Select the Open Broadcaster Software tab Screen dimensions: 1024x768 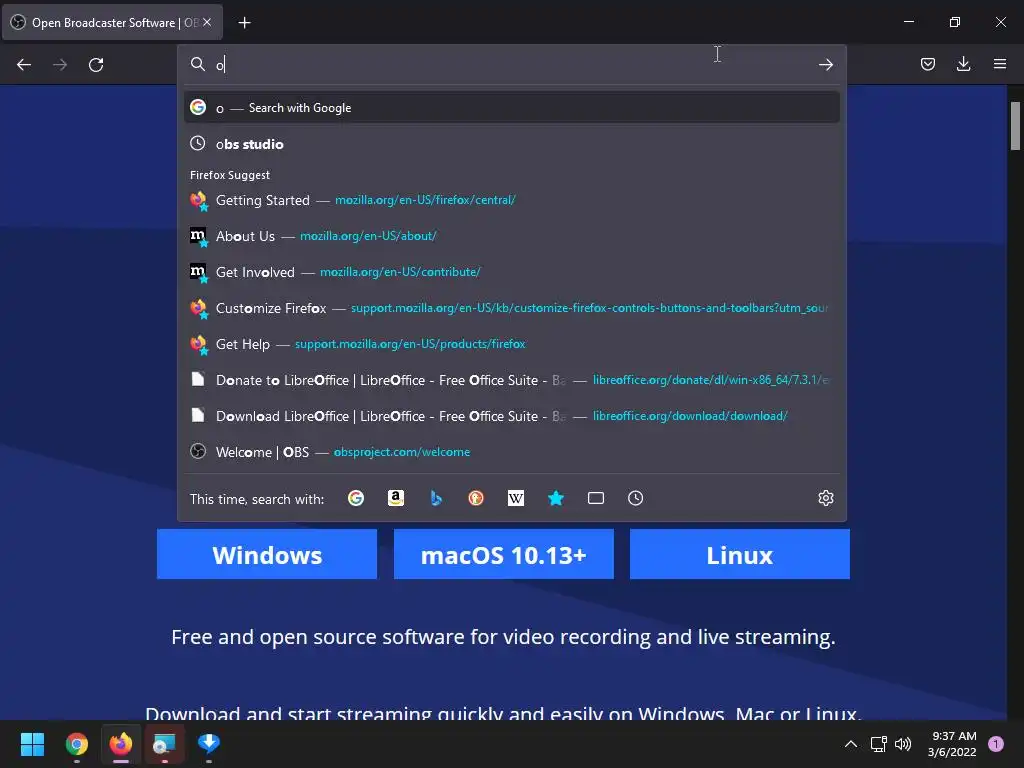(x=112, y=23)
